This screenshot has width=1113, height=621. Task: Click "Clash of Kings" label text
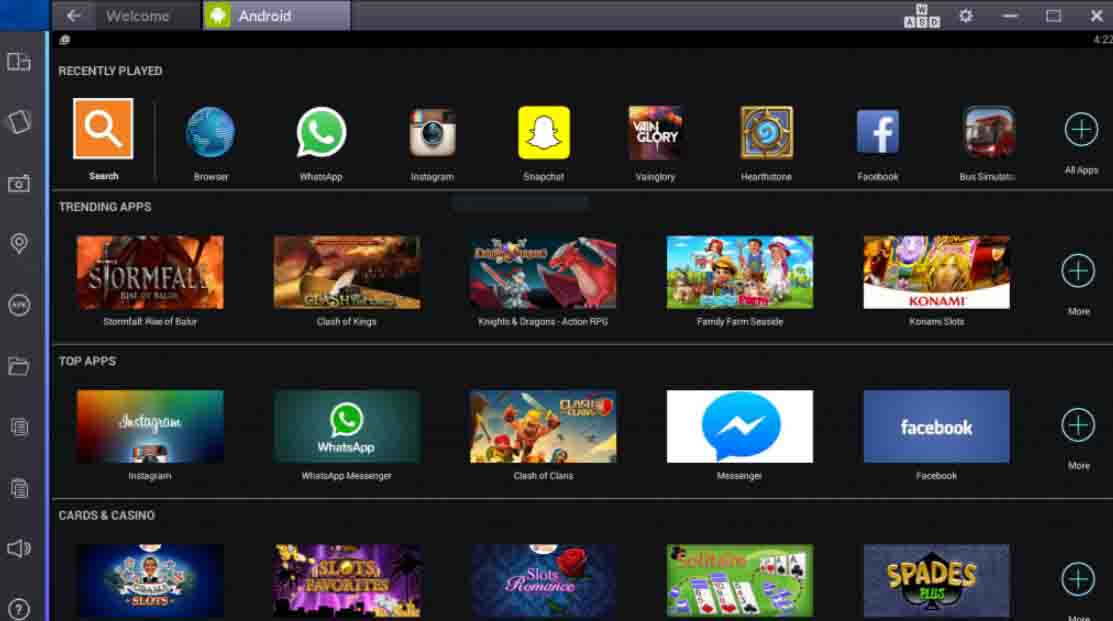(346, 322)
